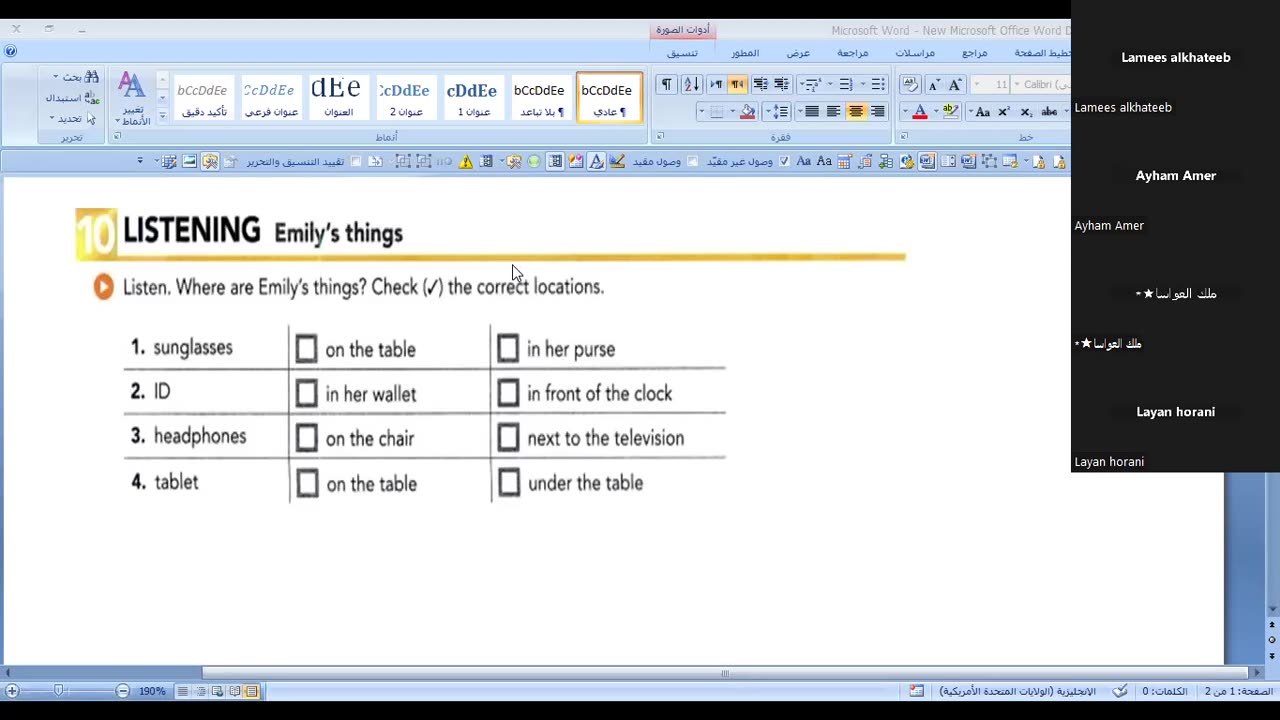Screen dimensions: 1280x720
Task: Apply justify alignment
Action: point(811,111)
